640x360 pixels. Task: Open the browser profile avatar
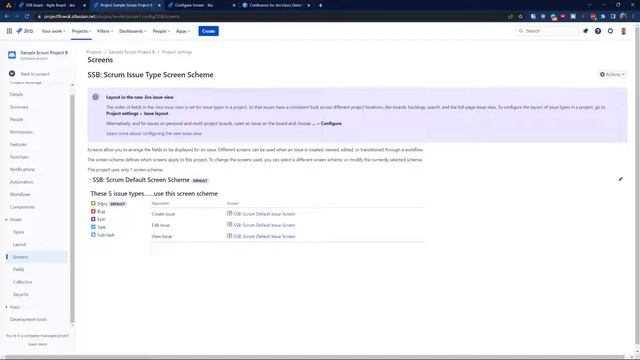623,16
